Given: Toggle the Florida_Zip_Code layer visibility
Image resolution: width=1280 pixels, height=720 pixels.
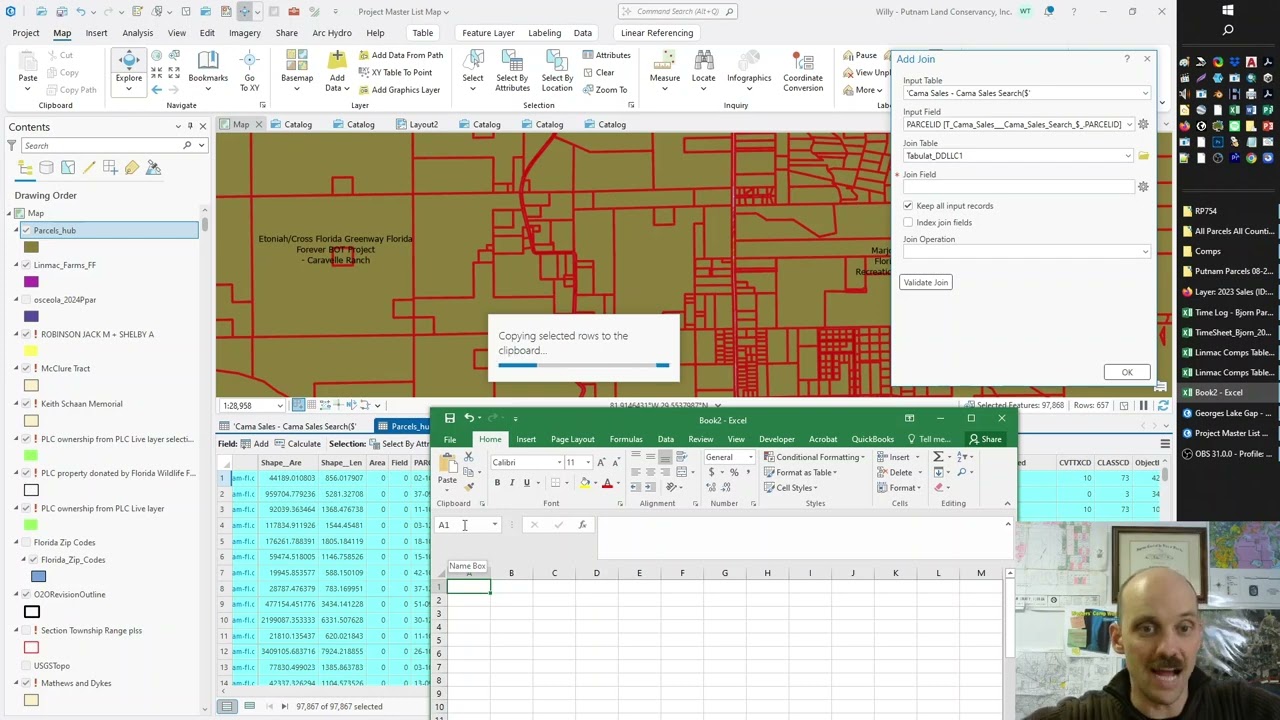Looking at the screenshot, I should tap(34, 560).
